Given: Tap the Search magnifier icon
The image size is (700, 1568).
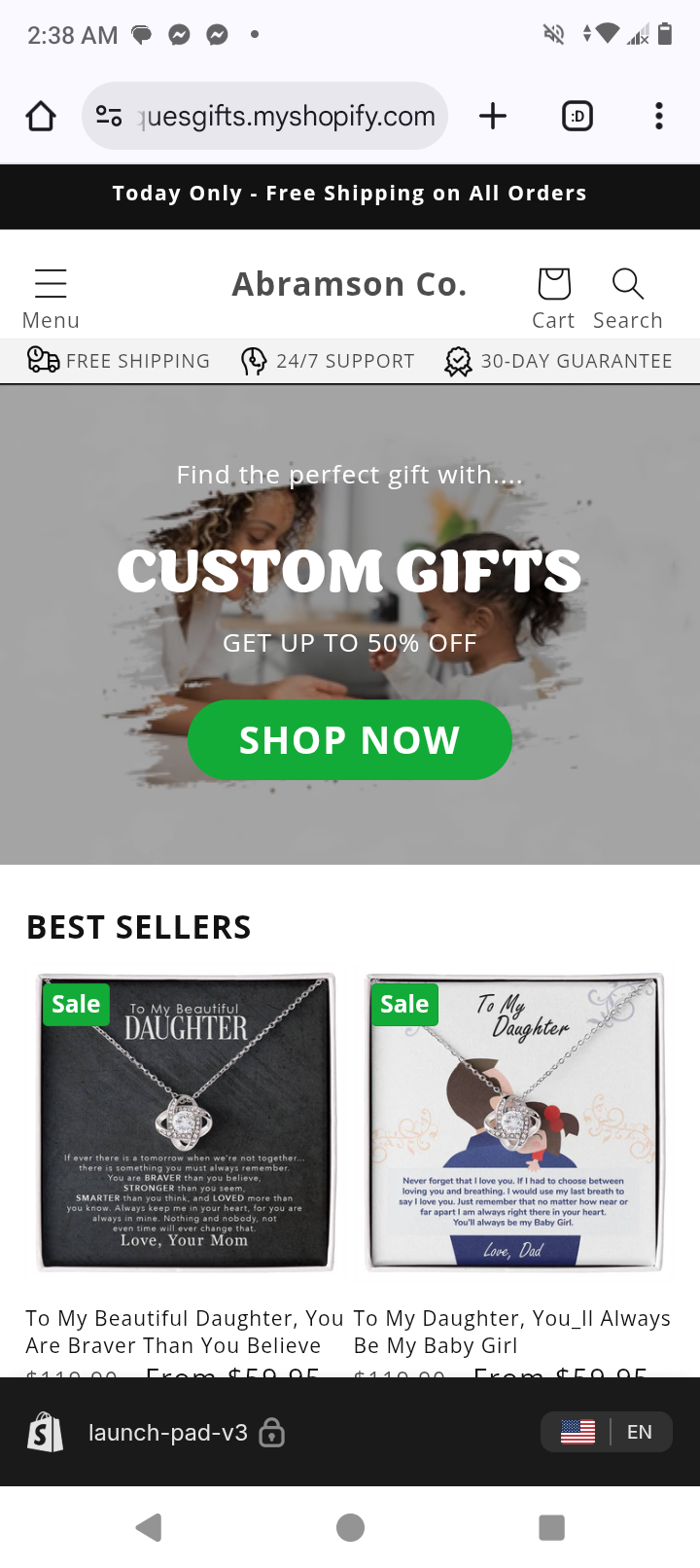Looking at the screenshot, I should pos(627,284).
